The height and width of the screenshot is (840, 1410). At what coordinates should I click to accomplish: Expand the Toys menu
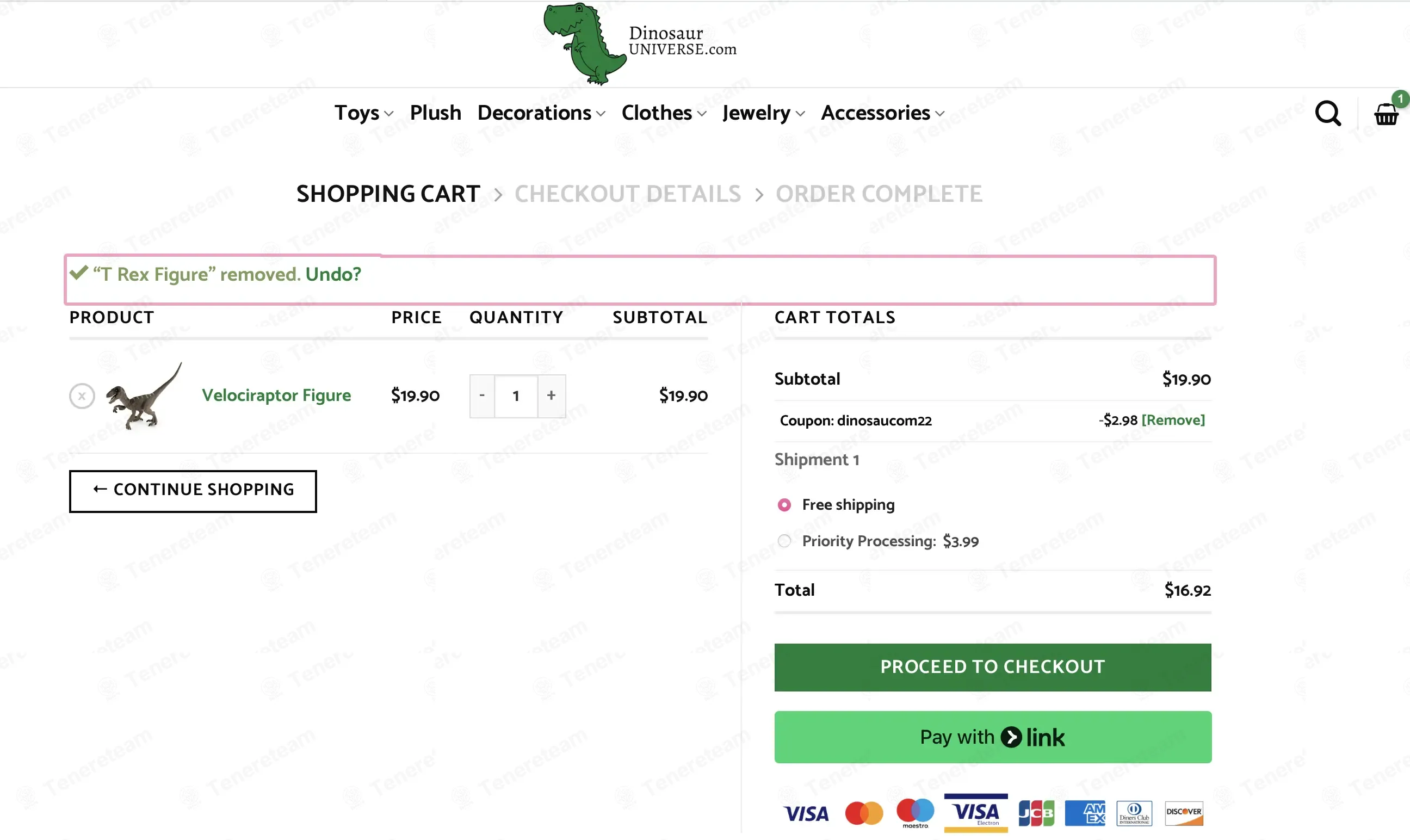click(x=364, y=113)
